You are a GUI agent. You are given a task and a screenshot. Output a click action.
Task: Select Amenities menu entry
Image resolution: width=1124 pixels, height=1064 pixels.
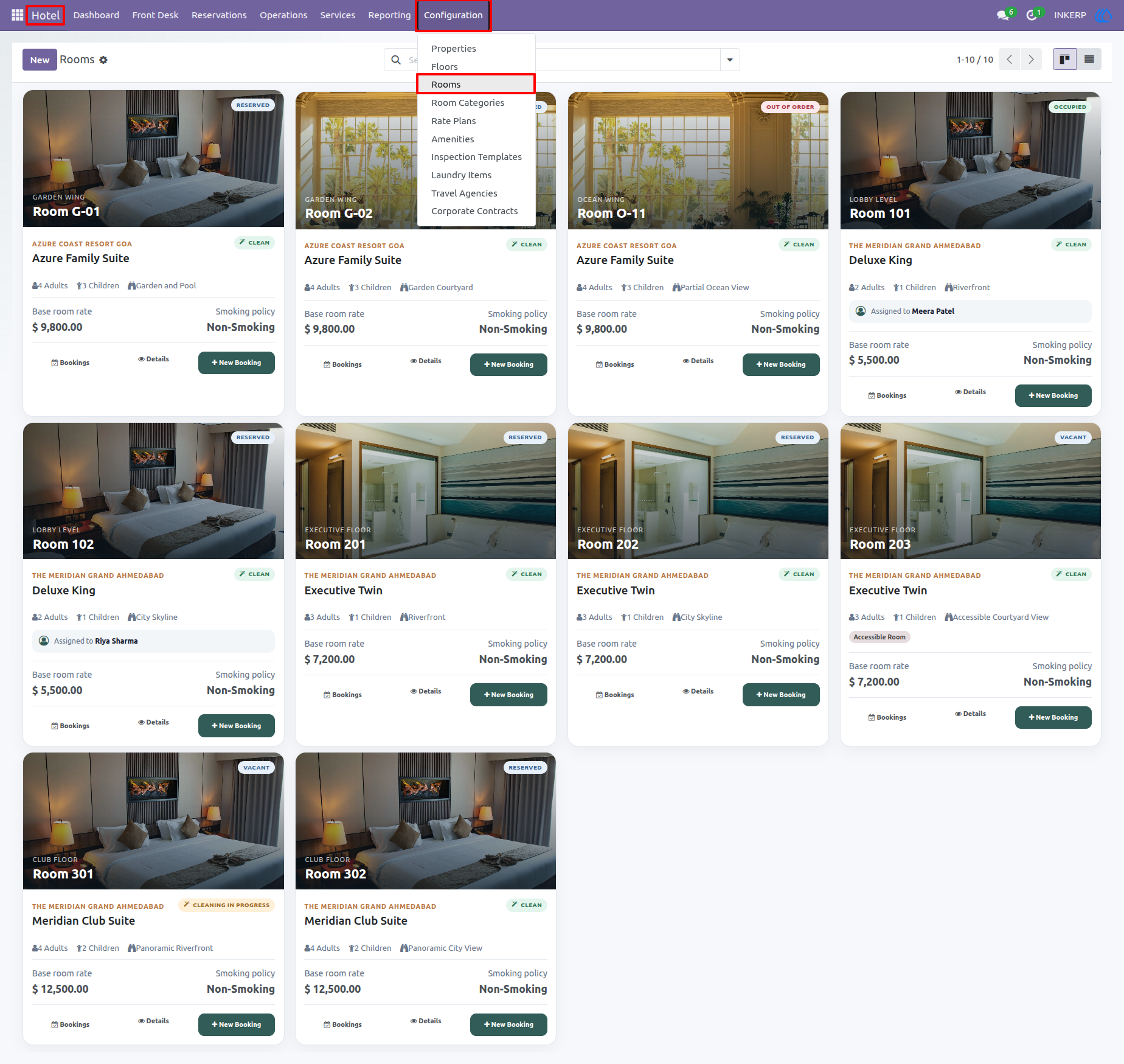476,139
